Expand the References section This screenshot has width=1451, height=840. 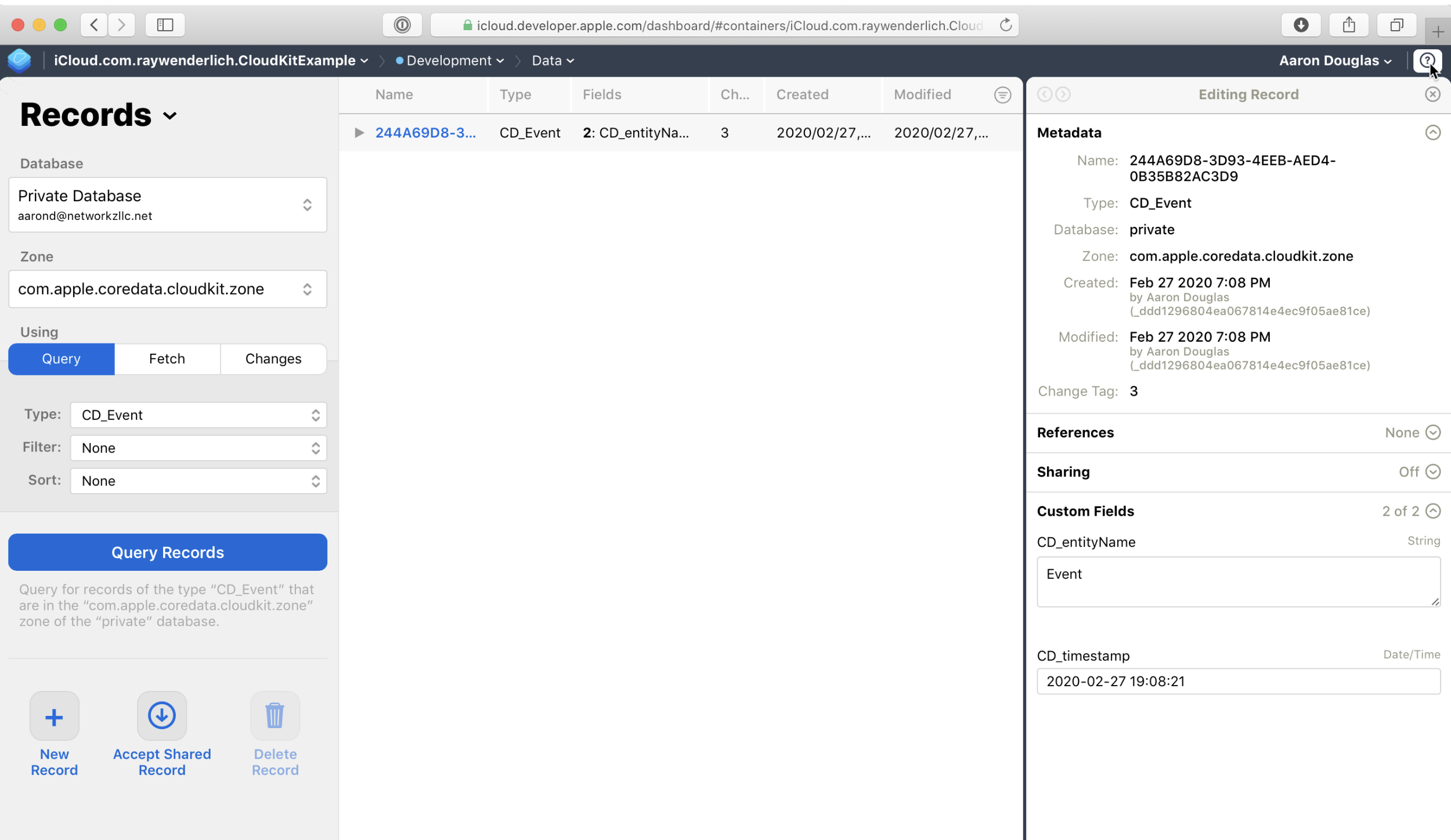tap(1433, 433)
